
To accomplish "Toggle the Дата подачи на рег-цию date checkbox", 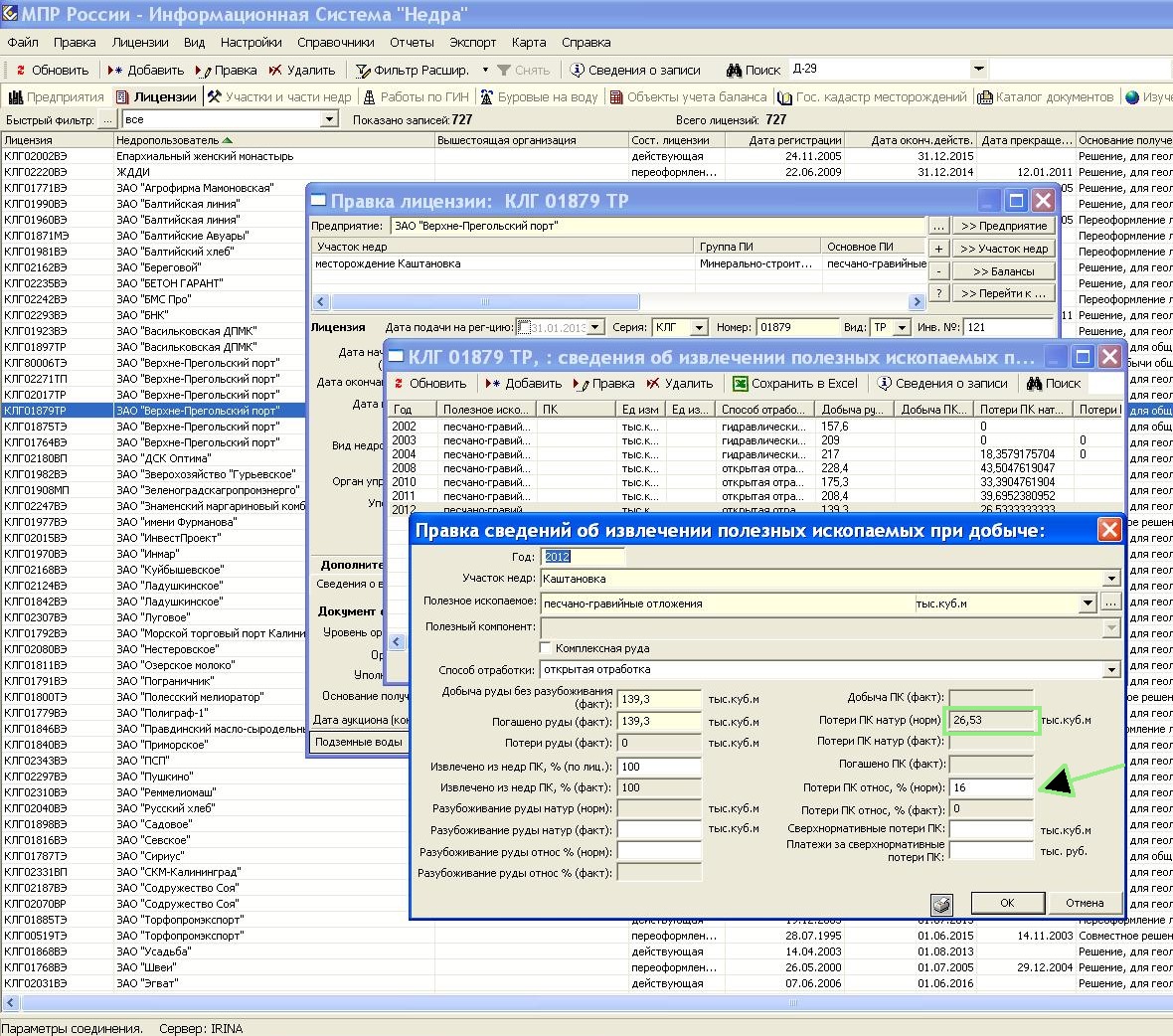I will pos(524,327).
